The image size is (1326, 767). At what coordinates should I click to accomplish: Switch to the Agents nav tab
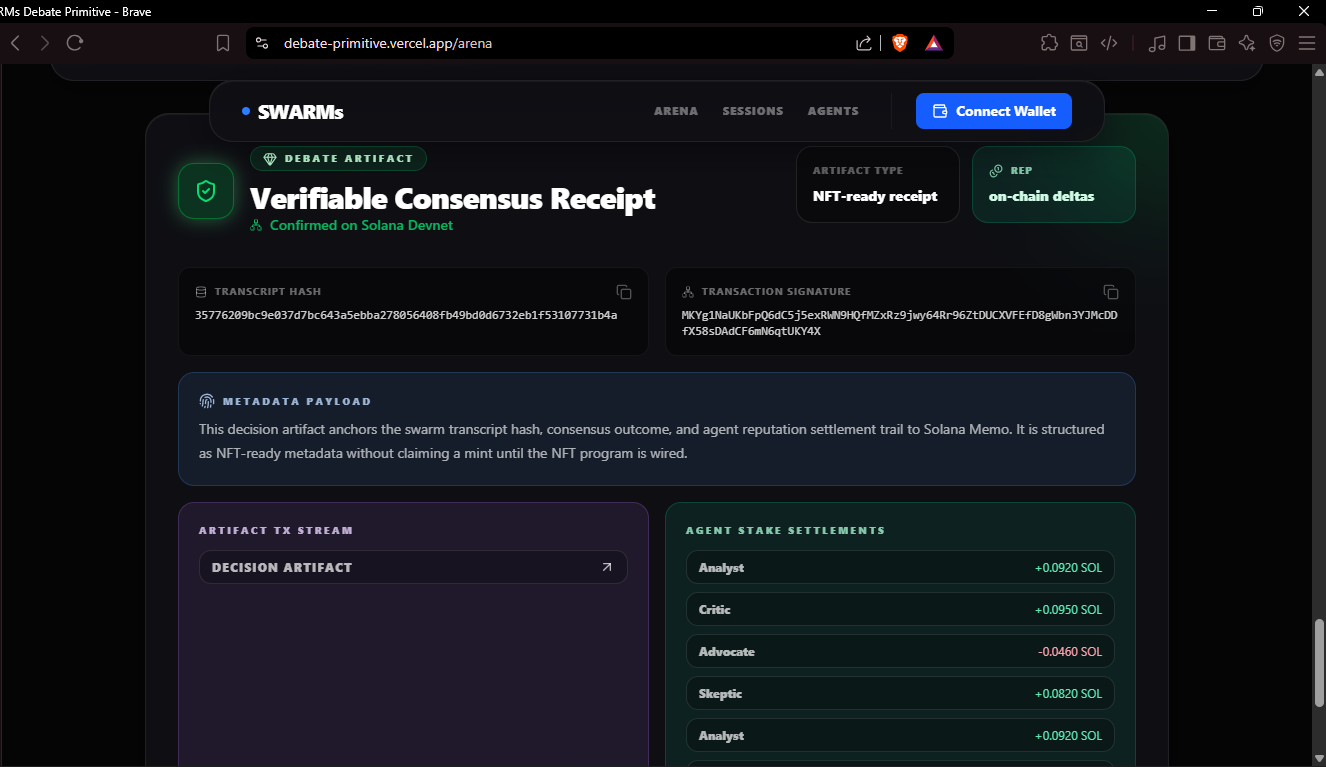click(833, 111)
